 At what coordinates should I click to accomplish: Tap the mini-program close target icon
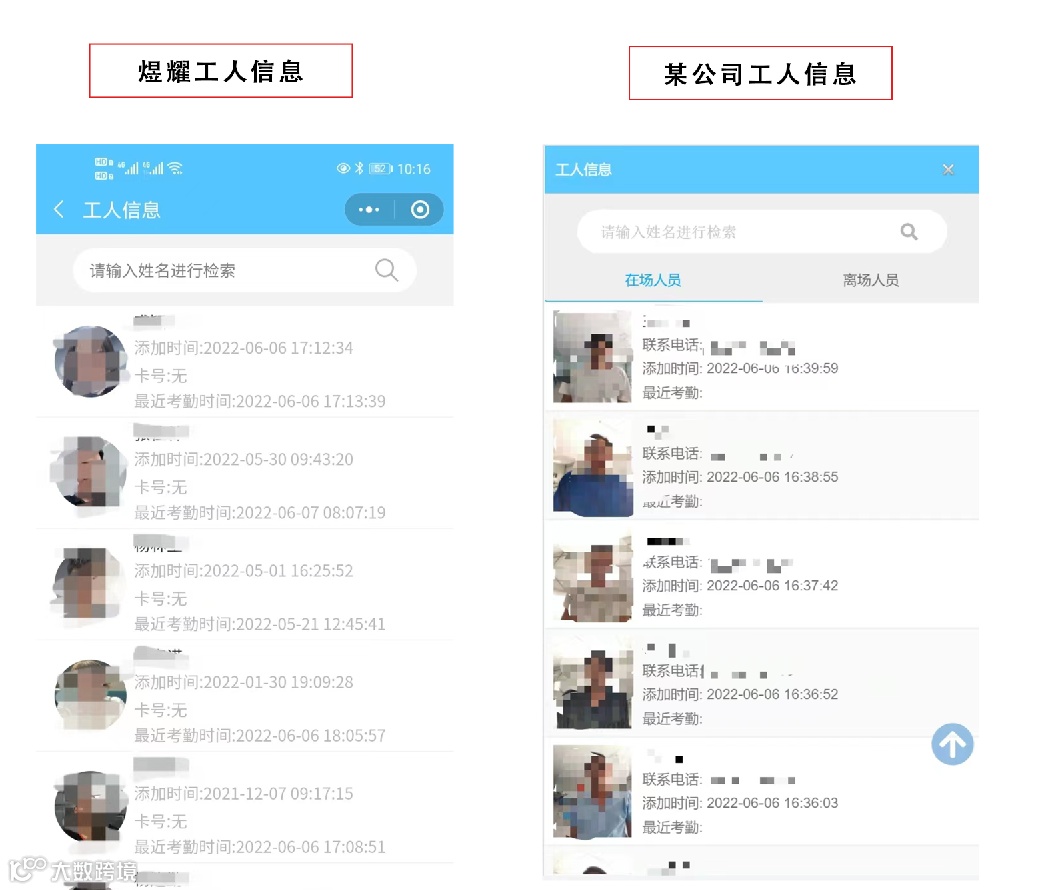tap(420, 210)
